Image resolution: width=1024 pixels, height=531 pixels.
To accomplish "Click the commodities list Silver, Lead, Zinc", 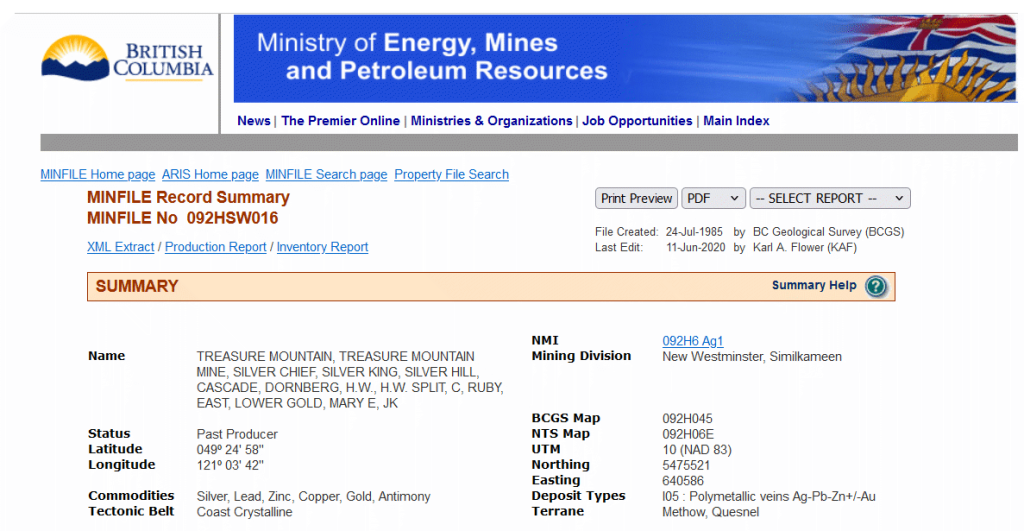I will [313, 496].
